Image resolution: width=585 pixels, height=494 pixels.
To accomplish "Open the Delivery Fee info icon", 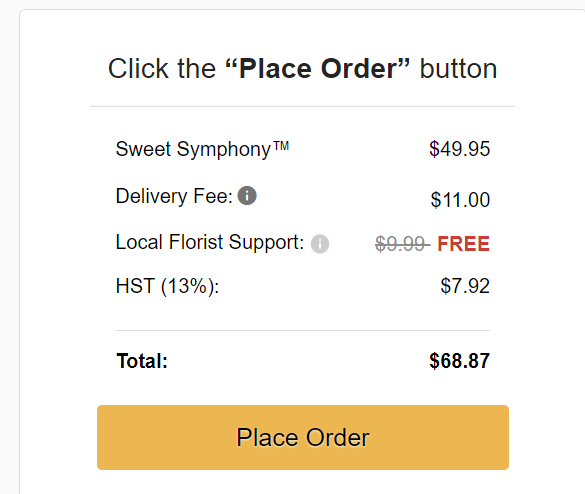I will 247,196.
